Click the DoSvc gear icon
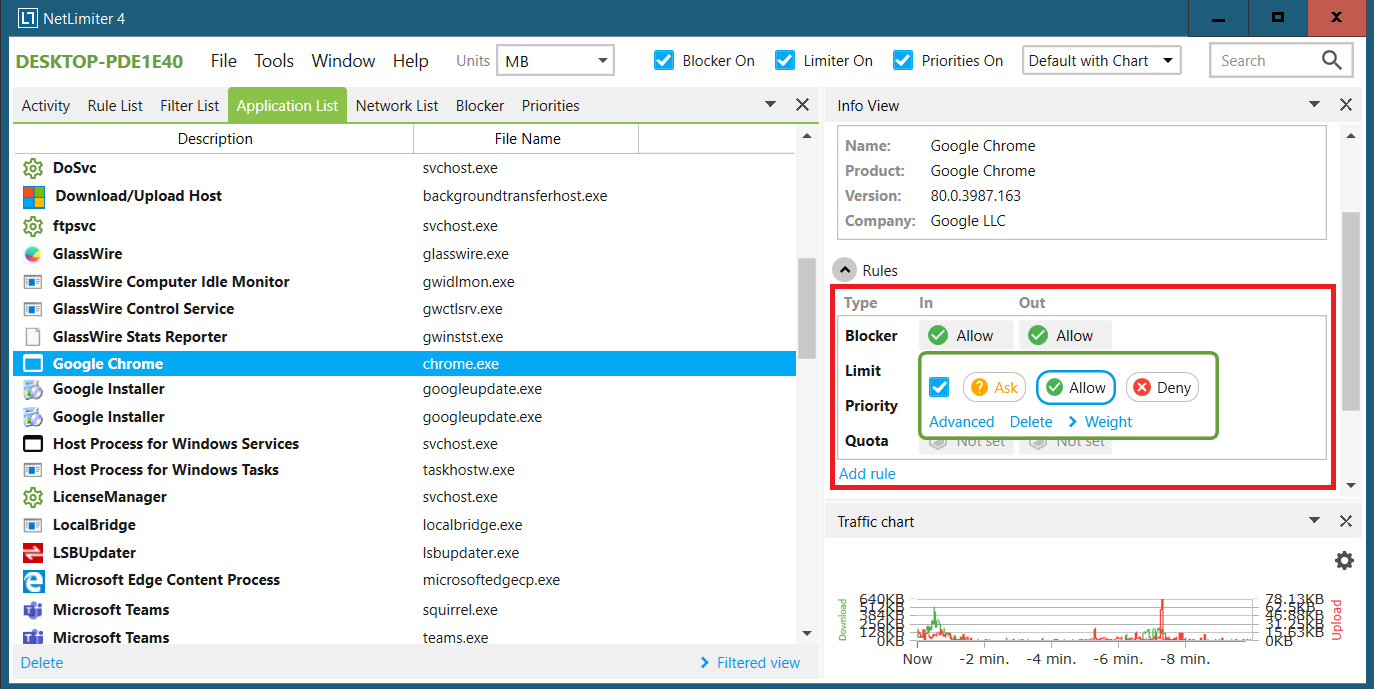The width and height of the screenshot is (1374, 689). pyautogui.click(x=34, y=168)
